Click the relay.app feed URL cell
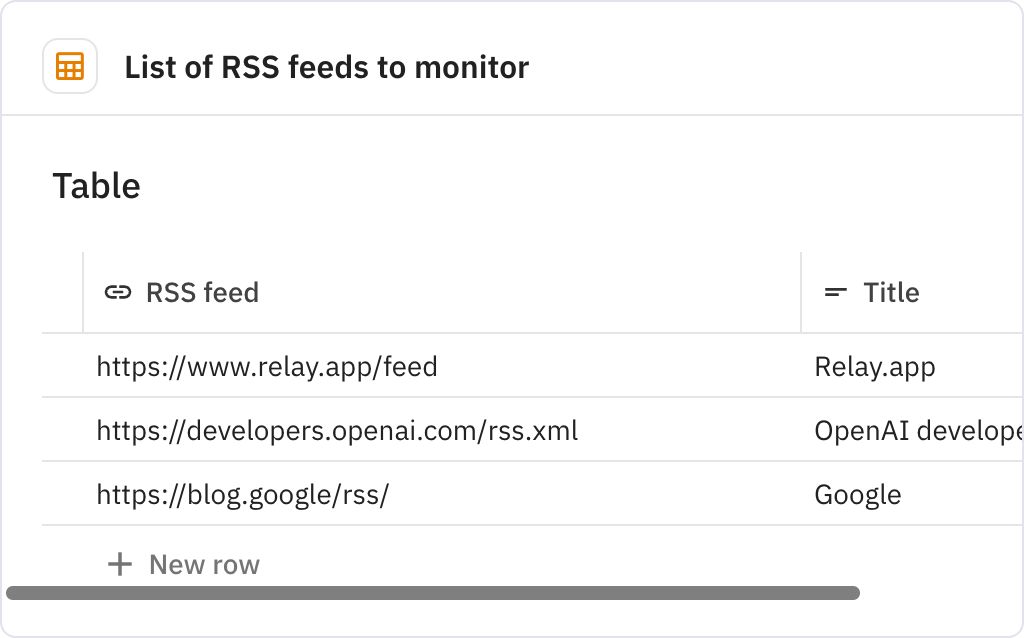Image resolution: width=1024 pixels, height=638 pixels. pos(266,366)
